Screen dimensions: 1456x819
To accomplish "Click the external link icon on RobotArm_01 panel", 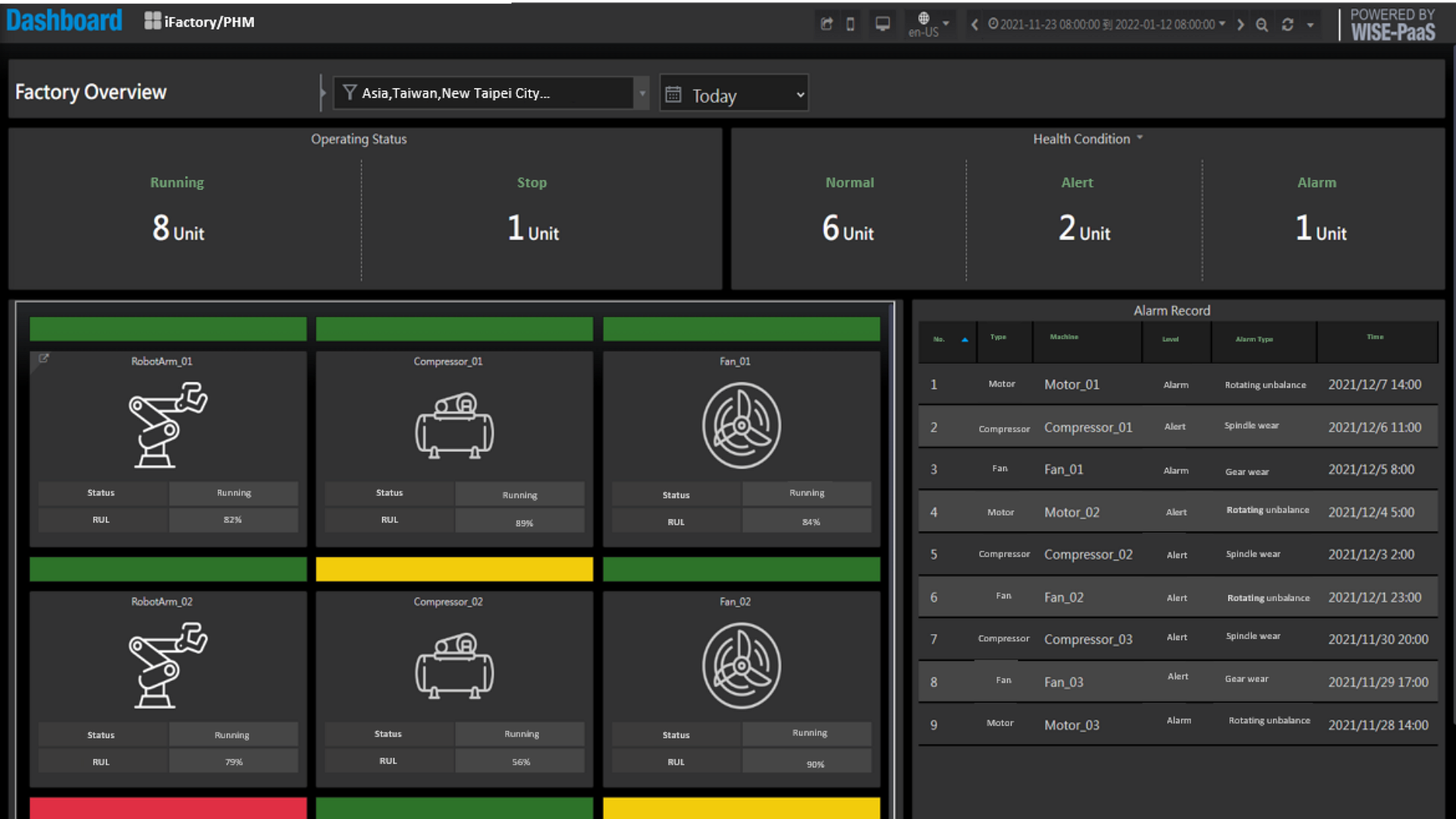I will pos(43,359).
